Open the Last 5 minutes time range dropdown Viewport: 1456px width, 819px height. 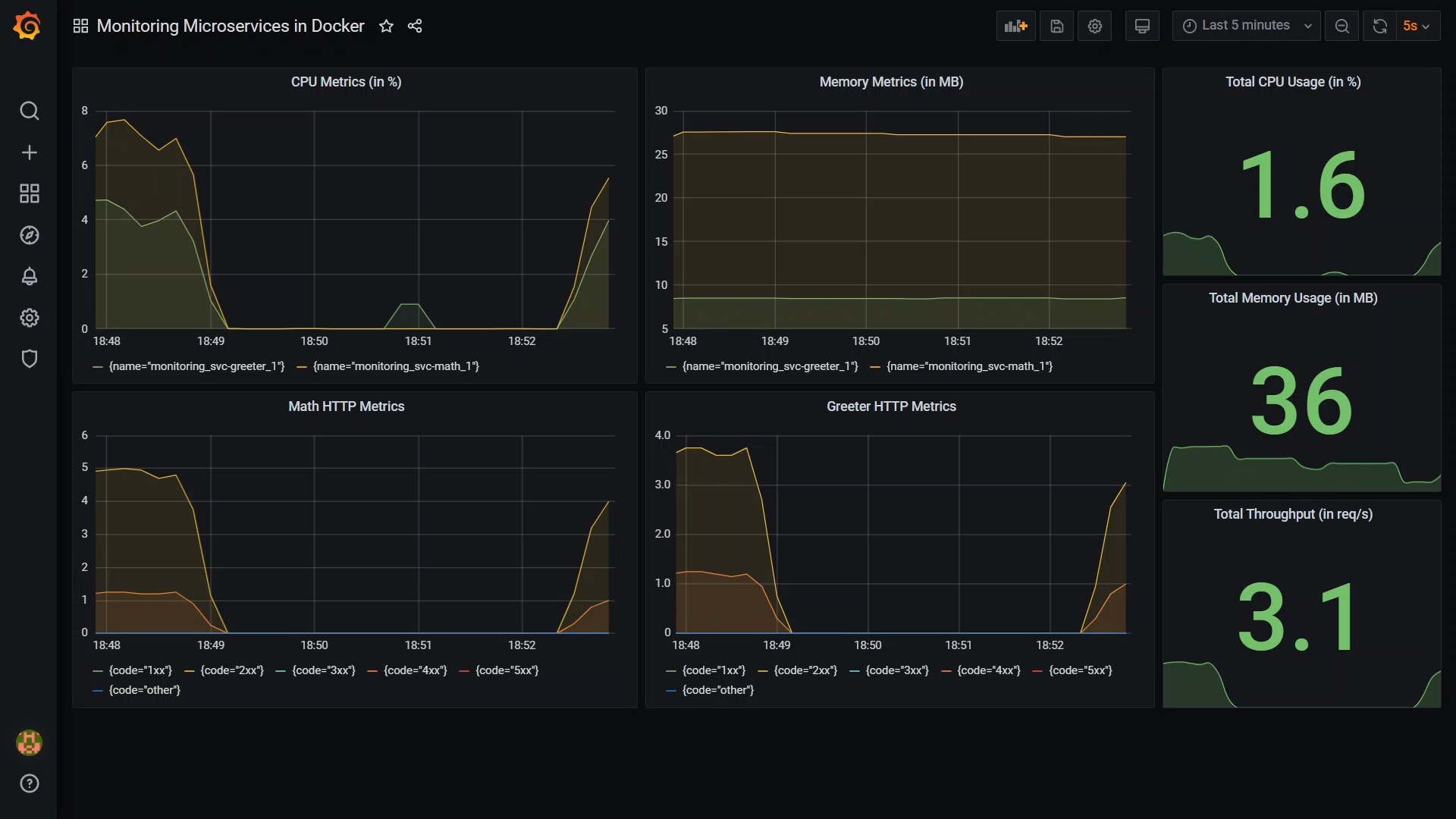coord(1246,26)
